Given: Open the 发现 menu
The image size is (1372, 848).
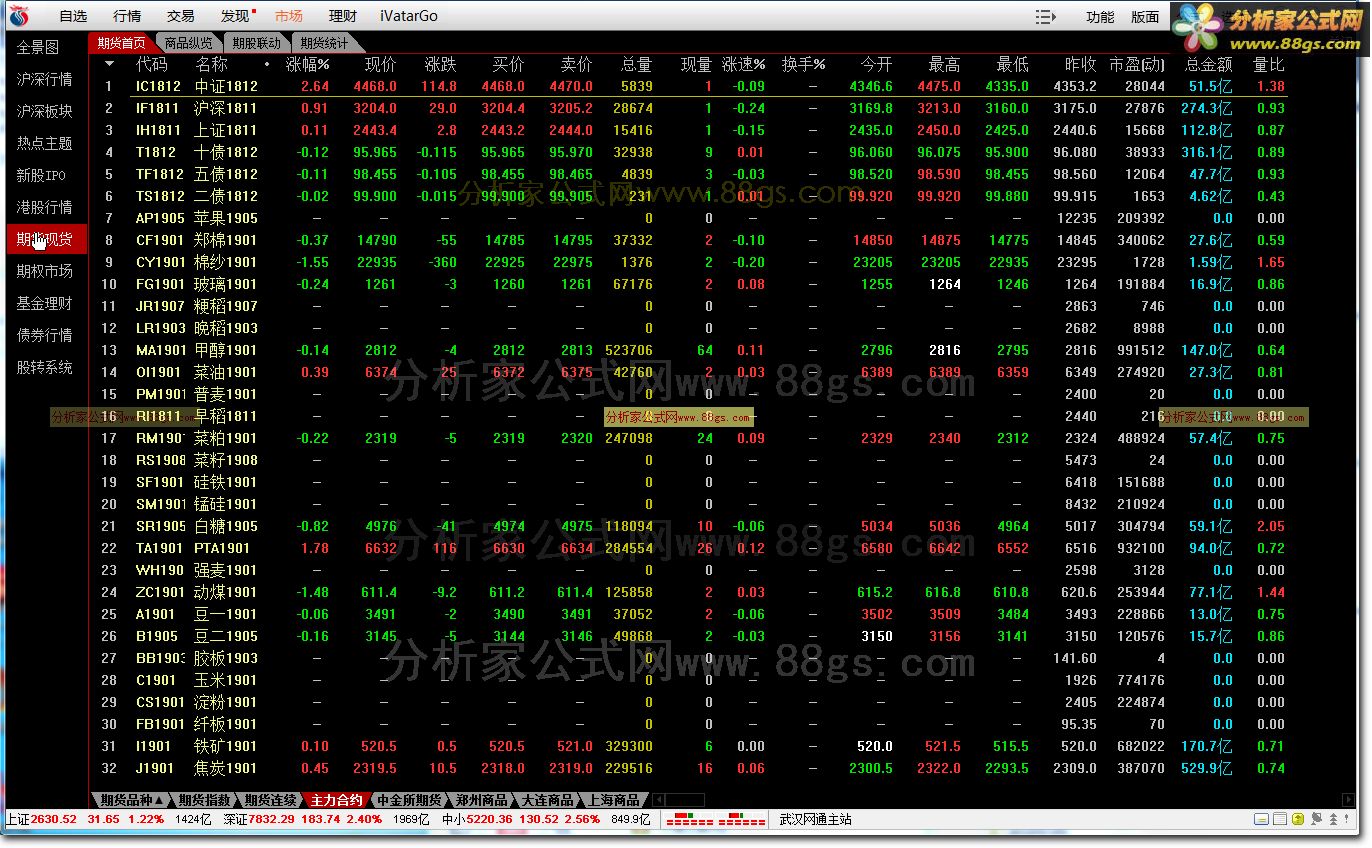Looking at the screenshot, I should [x=235, y=16].
